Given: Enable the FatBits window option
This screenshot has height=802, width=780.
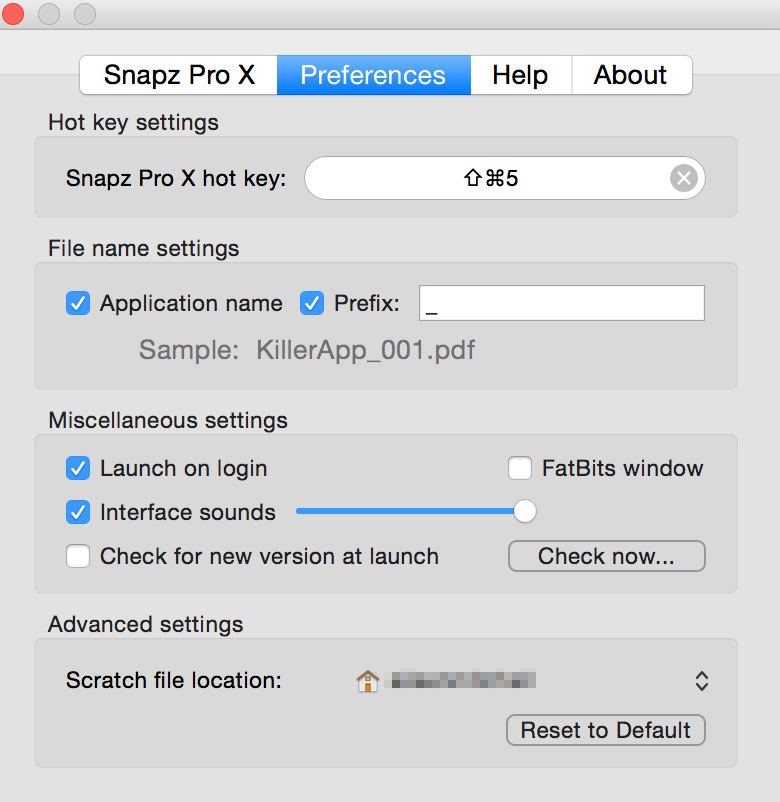Looking at the screenshot, I should [x=520, y=468].
